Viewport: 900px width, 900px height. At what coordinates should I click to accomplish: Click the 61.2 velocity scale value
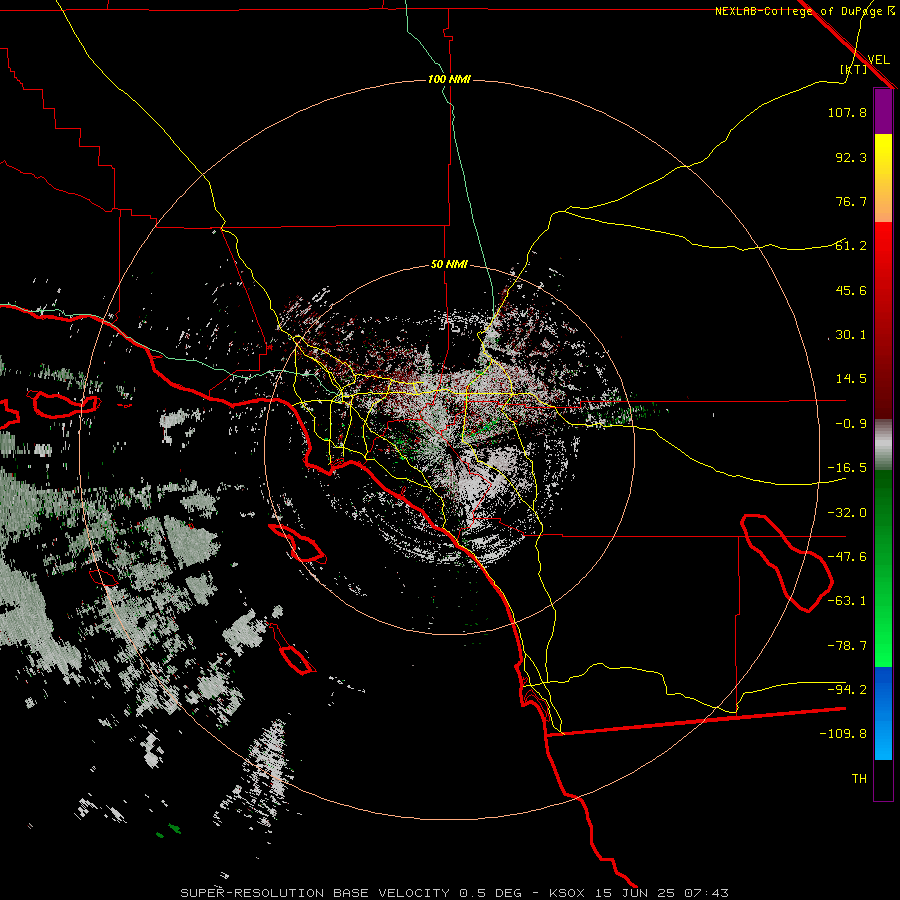[x=851, y=246]
